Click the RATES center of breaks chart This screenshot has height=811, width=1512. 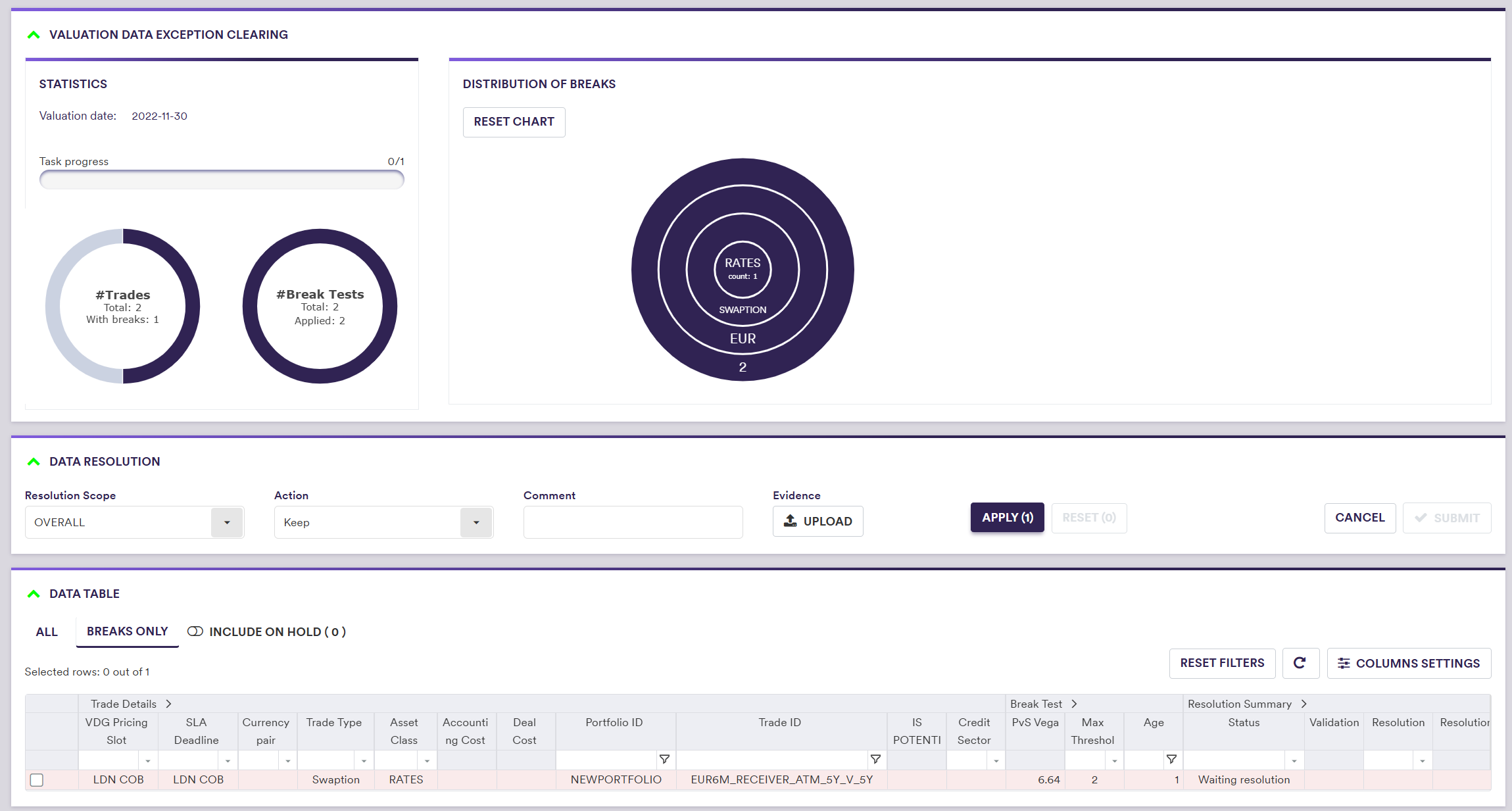[x=743, y=268]
